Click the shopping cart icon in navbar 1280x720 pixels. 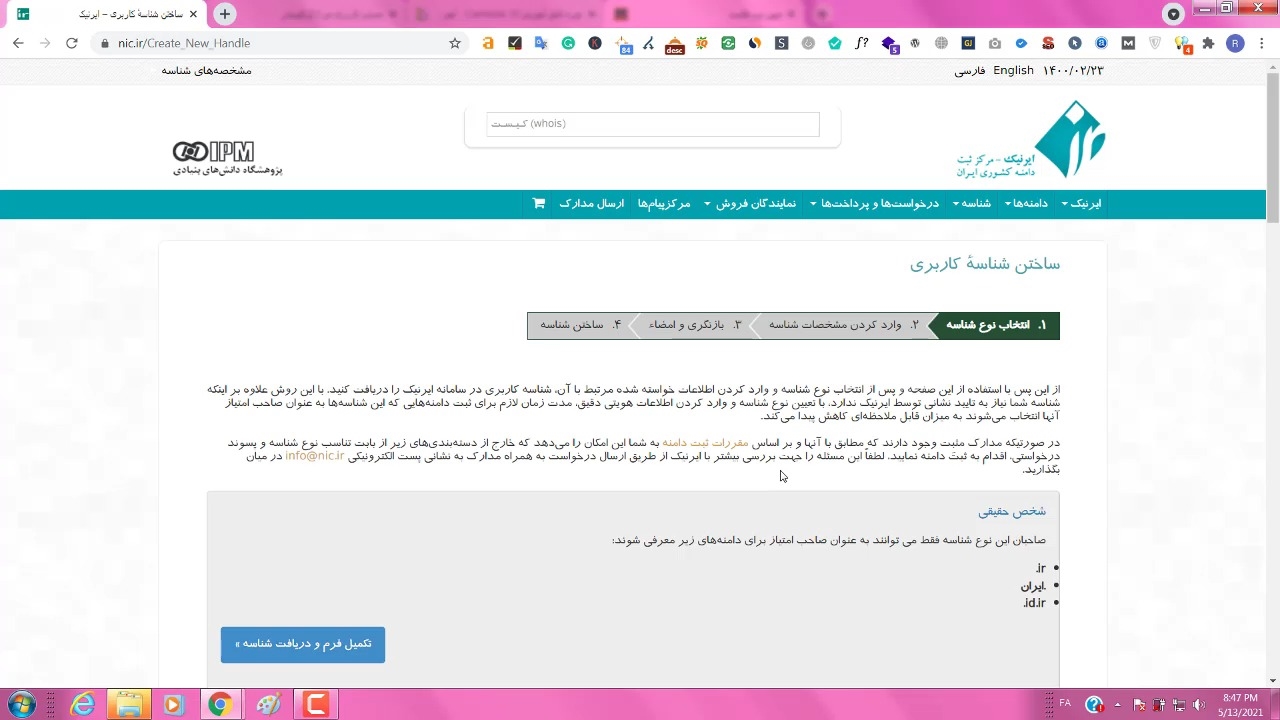(539, 204)
